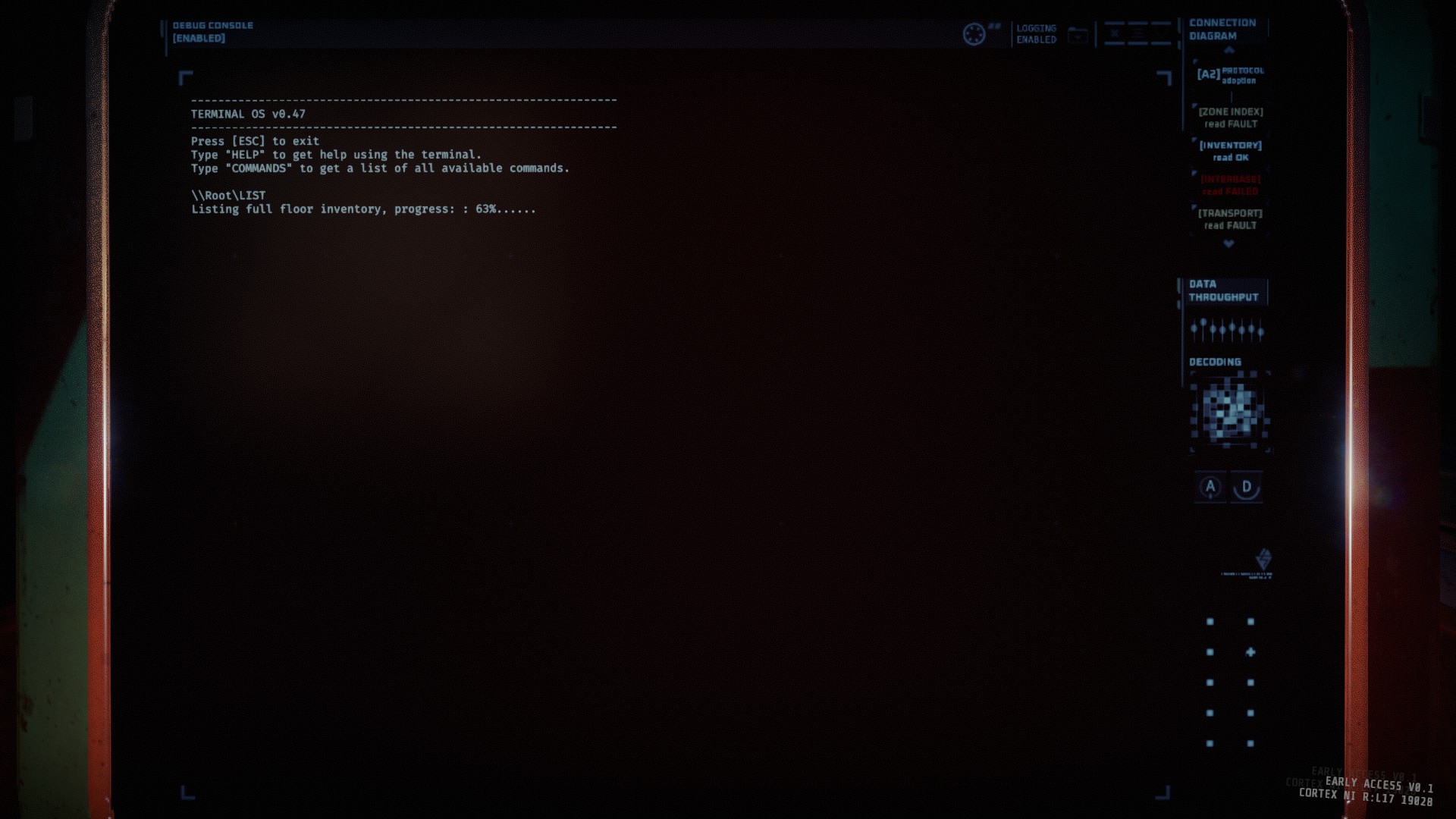Click the diamond logo emblem on right panel
This screenshot has height=819, width=1456.
1263,560
